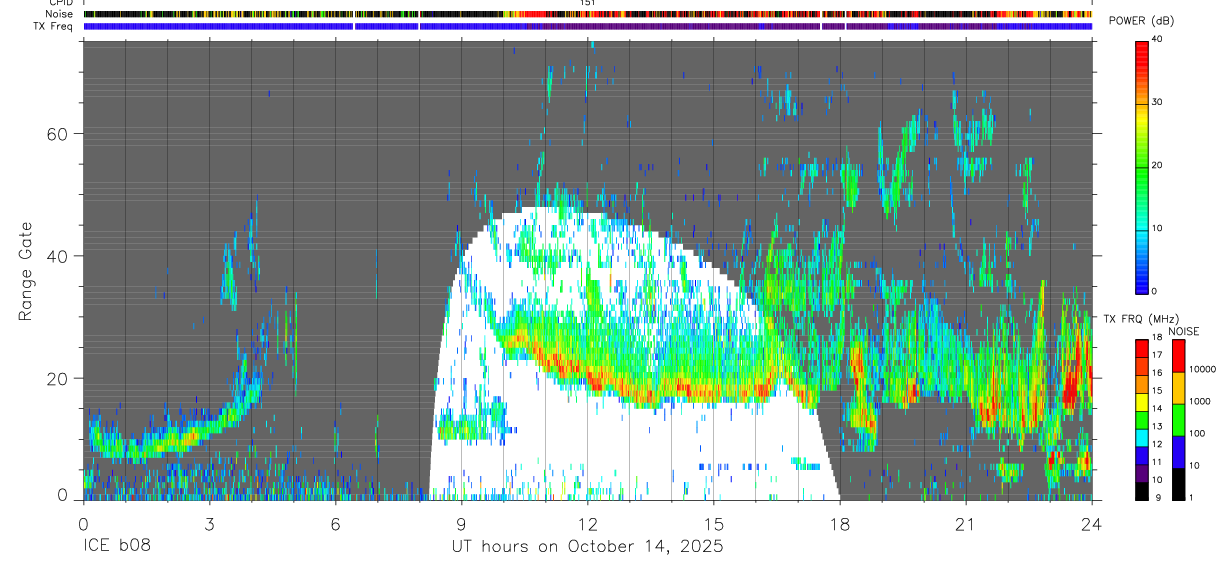Click the 20 label on the power colorbar
1228x567 pixels.
click(1157, 165)
